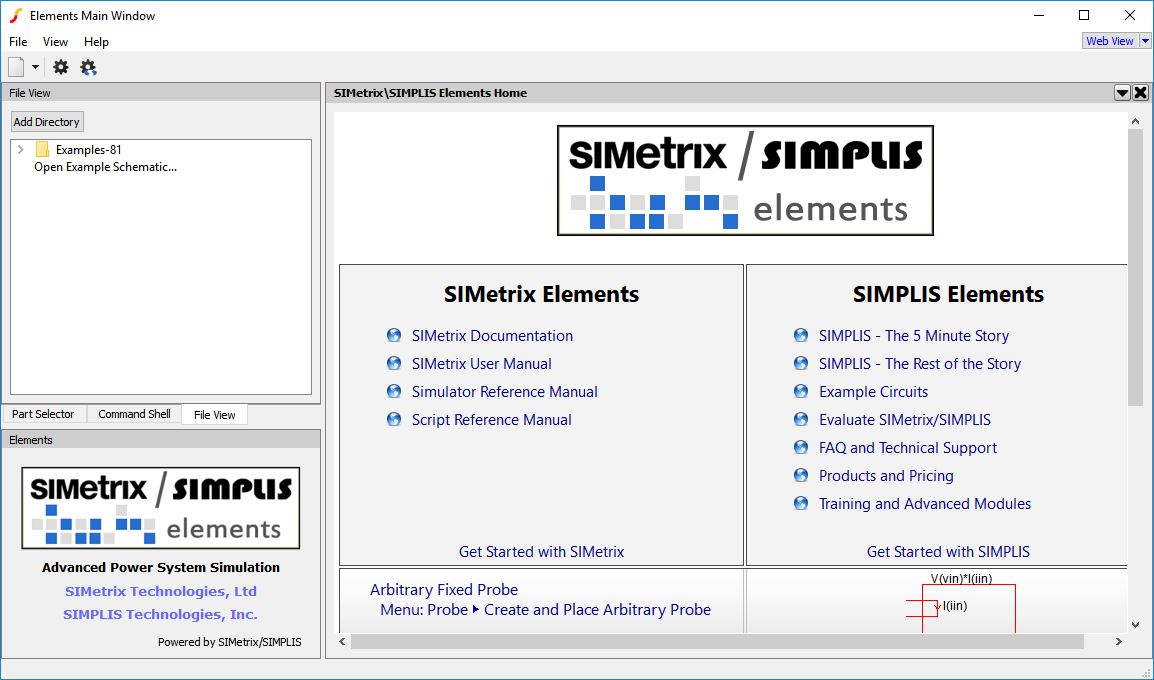Open SIMPLIS - The 5 Minute Story link
This screenshot has width=1154, height=680.
(914, 336)
